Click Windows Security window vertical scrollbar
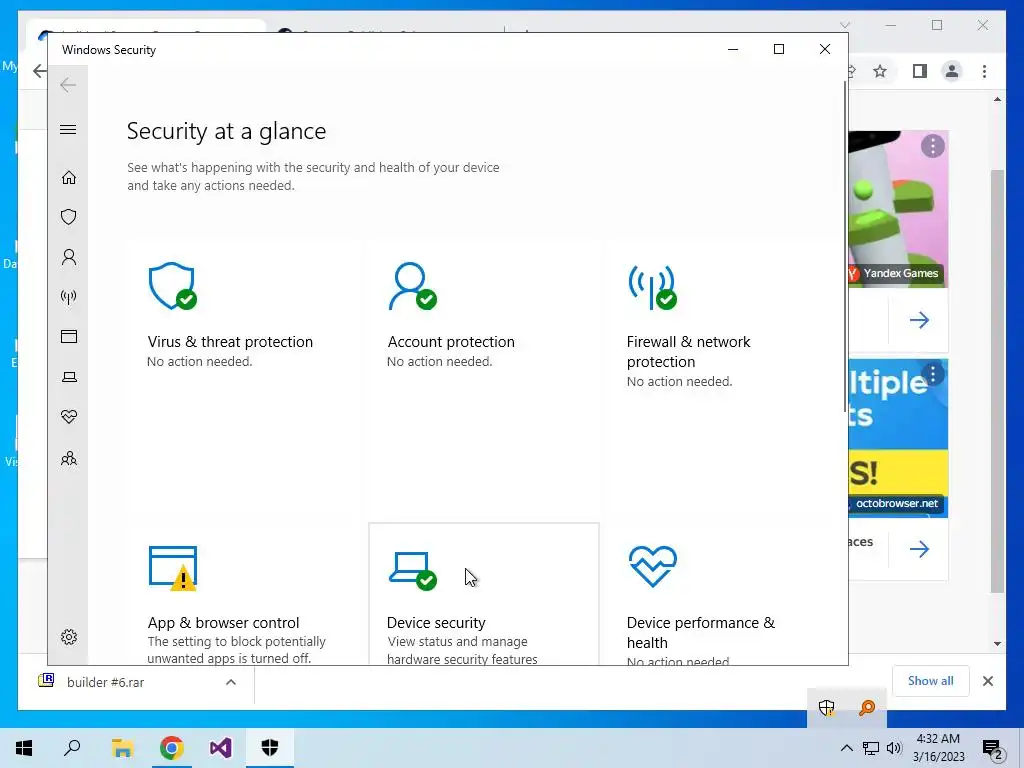Screen dimensions: 1024x768 (844, 247)
